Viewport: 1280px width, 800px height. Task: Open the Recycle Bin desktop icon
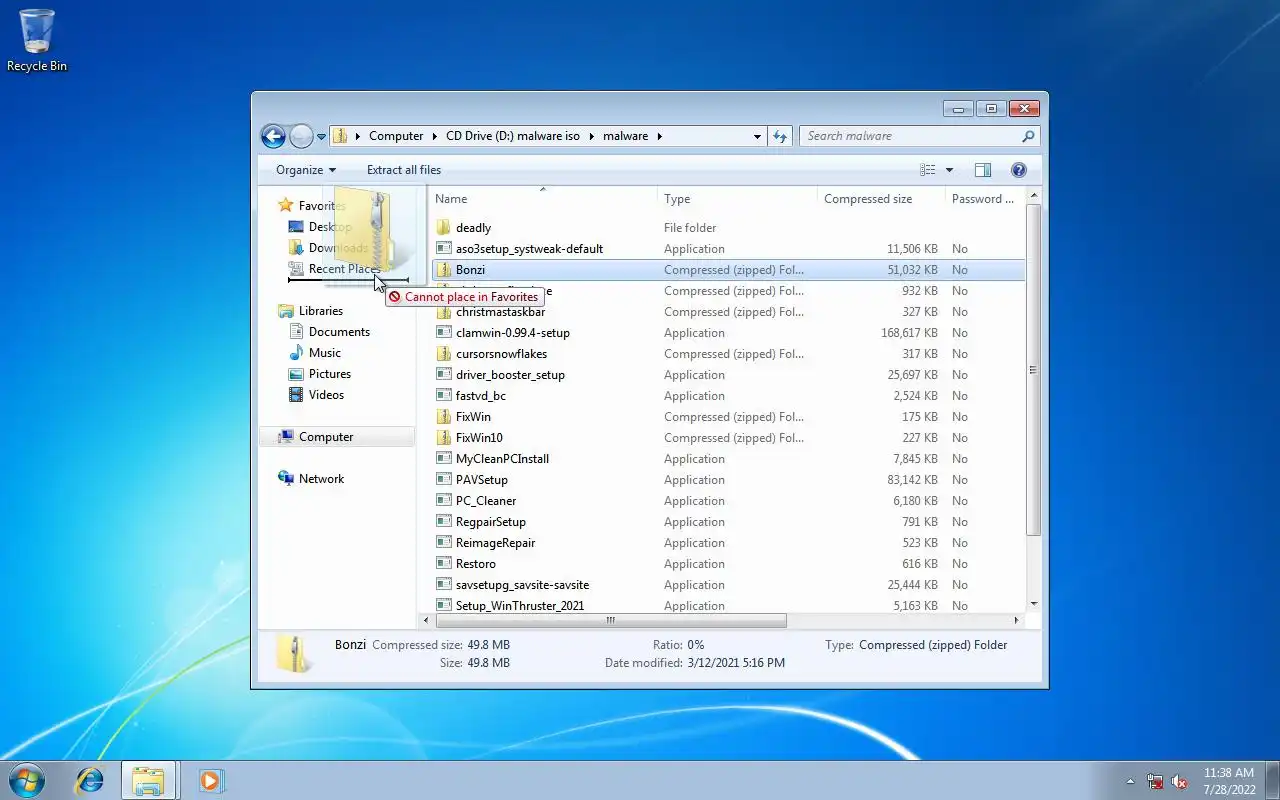tap(37, 40)
